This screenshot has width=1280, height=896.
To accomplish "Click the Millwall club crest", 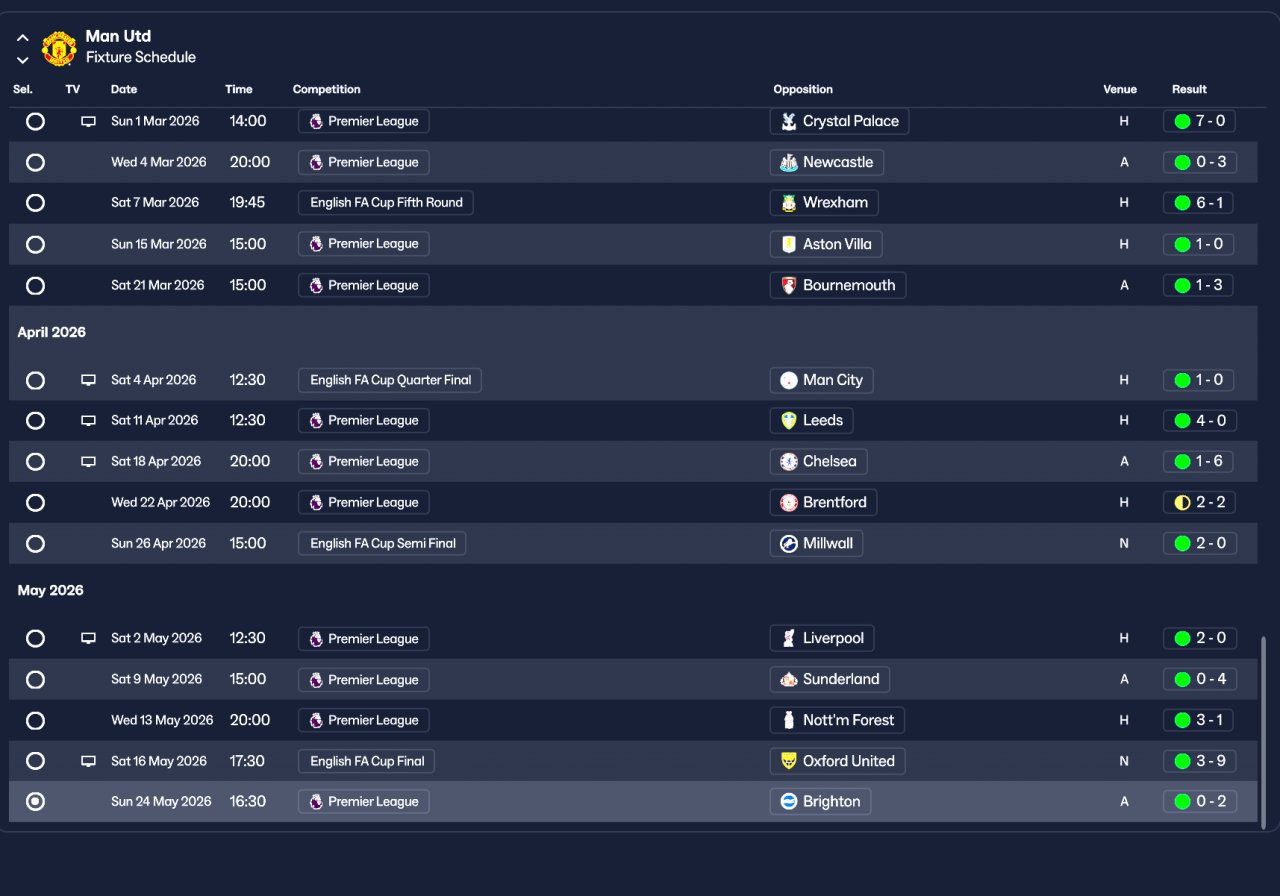I will click(789, 543).
